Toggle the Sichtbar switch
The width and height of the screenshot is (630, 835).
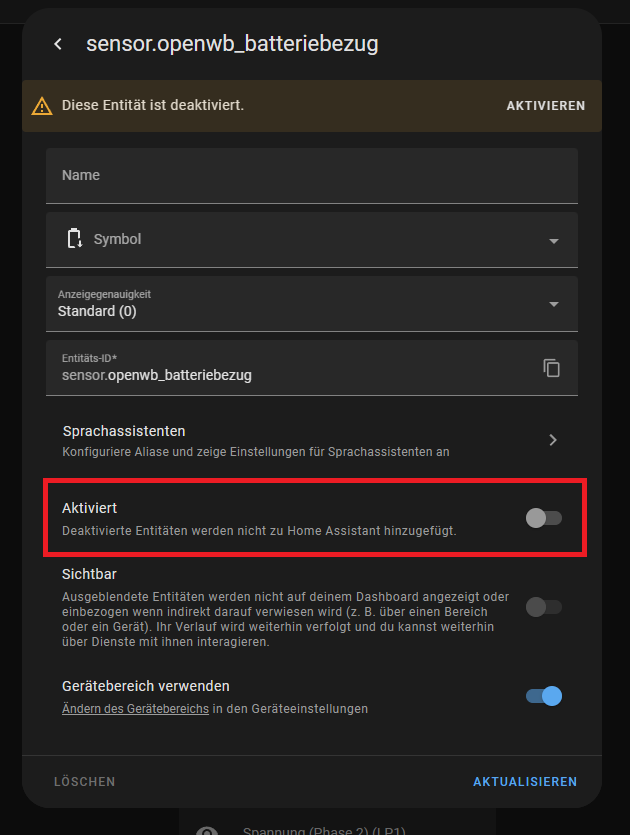point(544,606)
